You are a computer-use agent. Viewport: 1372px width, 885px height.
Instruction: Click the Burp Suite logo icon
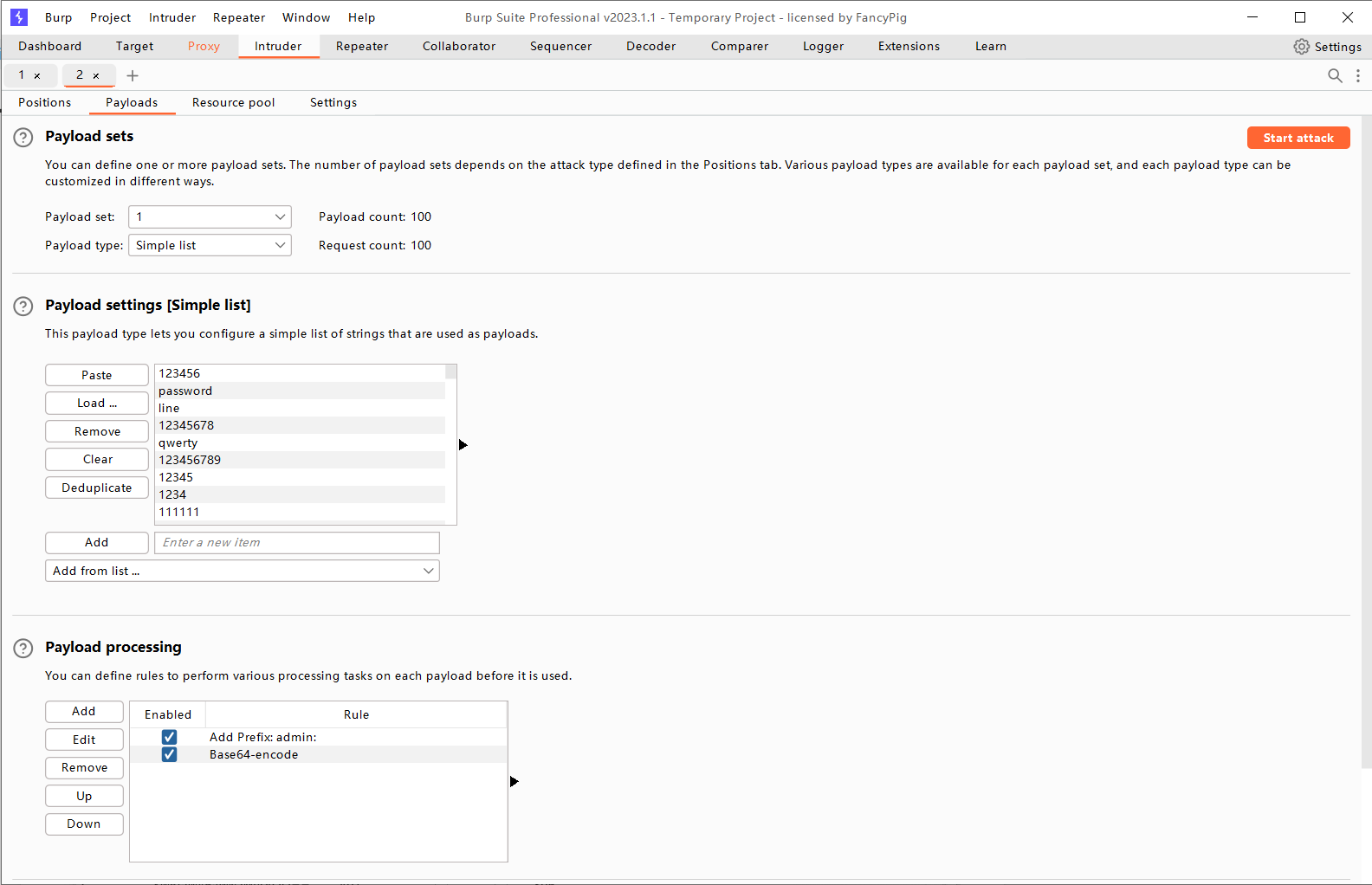(x=19, y=17)
